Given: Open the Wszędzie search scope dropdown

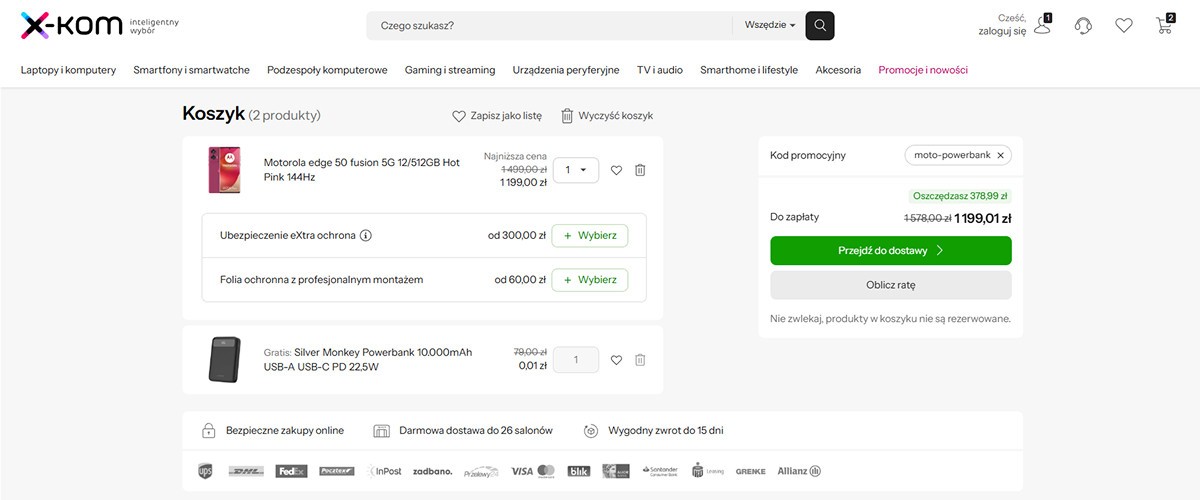Looking at the screenshot, I should [770, 25].
